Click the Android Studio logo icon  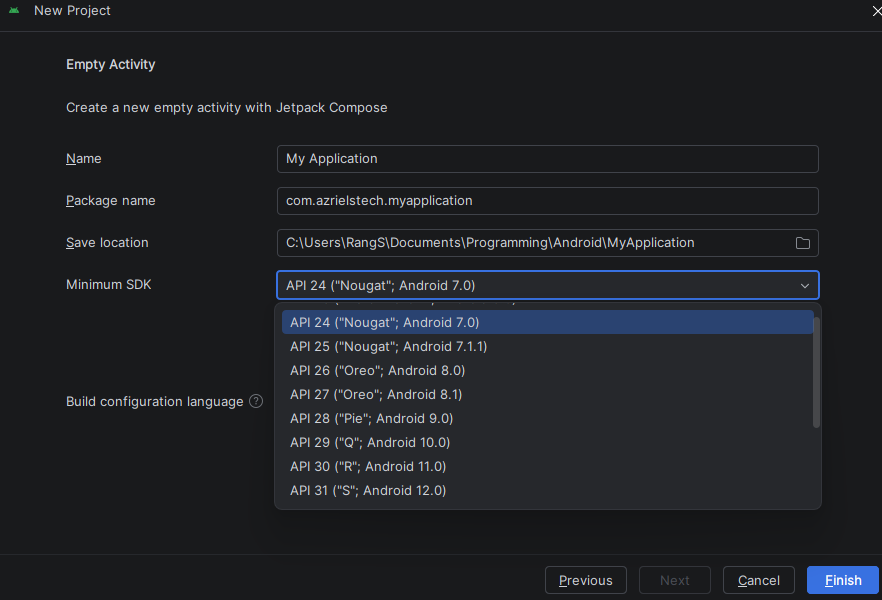pyautogui.click(x=14, y=10)
